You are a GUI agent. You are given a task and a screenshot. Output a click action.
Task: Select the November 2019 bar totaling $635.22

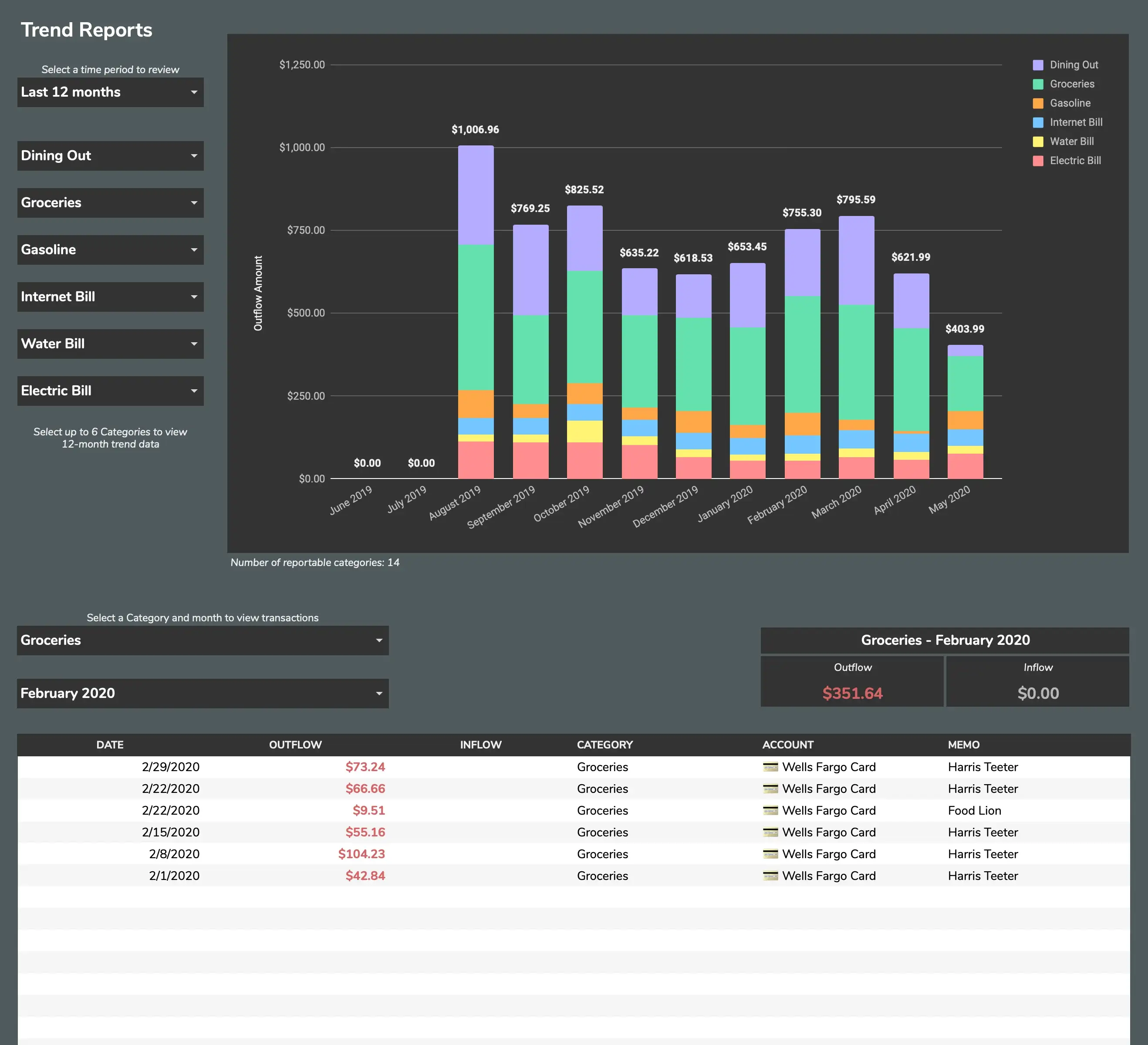pyautogui.click(x=639, y=374)
